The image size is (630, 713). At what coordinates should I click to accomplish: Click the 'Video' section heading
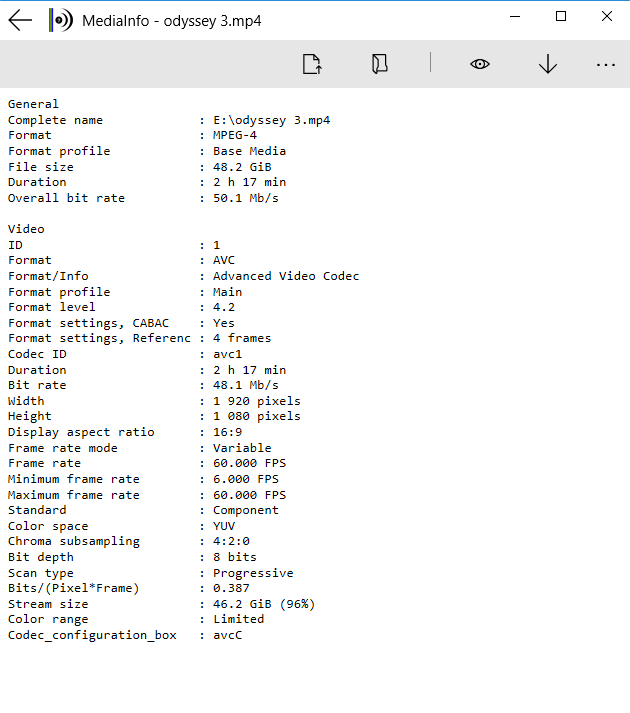(x=26, y=229)
